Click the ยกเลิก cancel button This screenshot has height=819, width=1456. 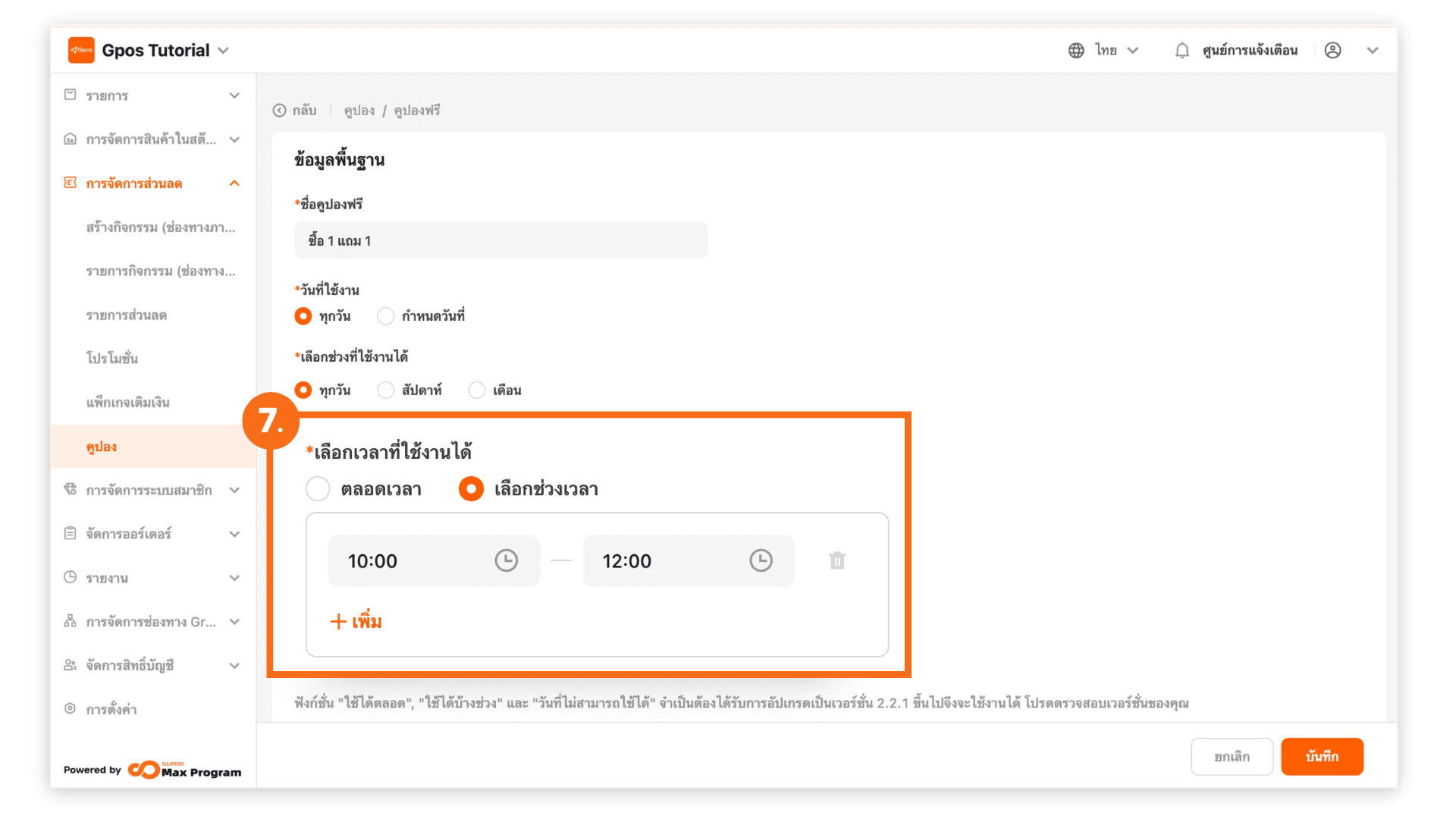(1232, 756)
